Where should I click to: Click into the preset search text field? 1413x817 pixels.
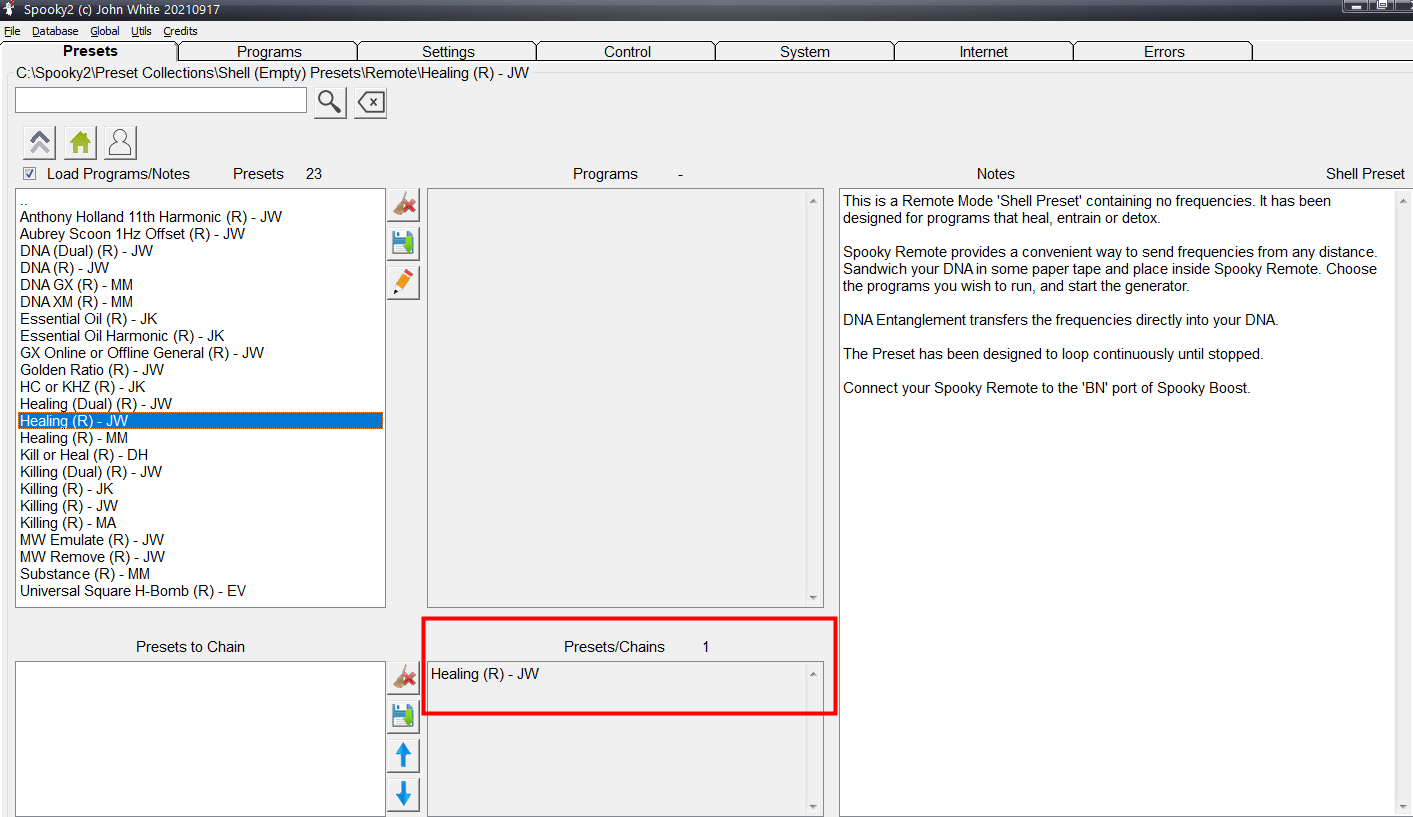(160, 101)
